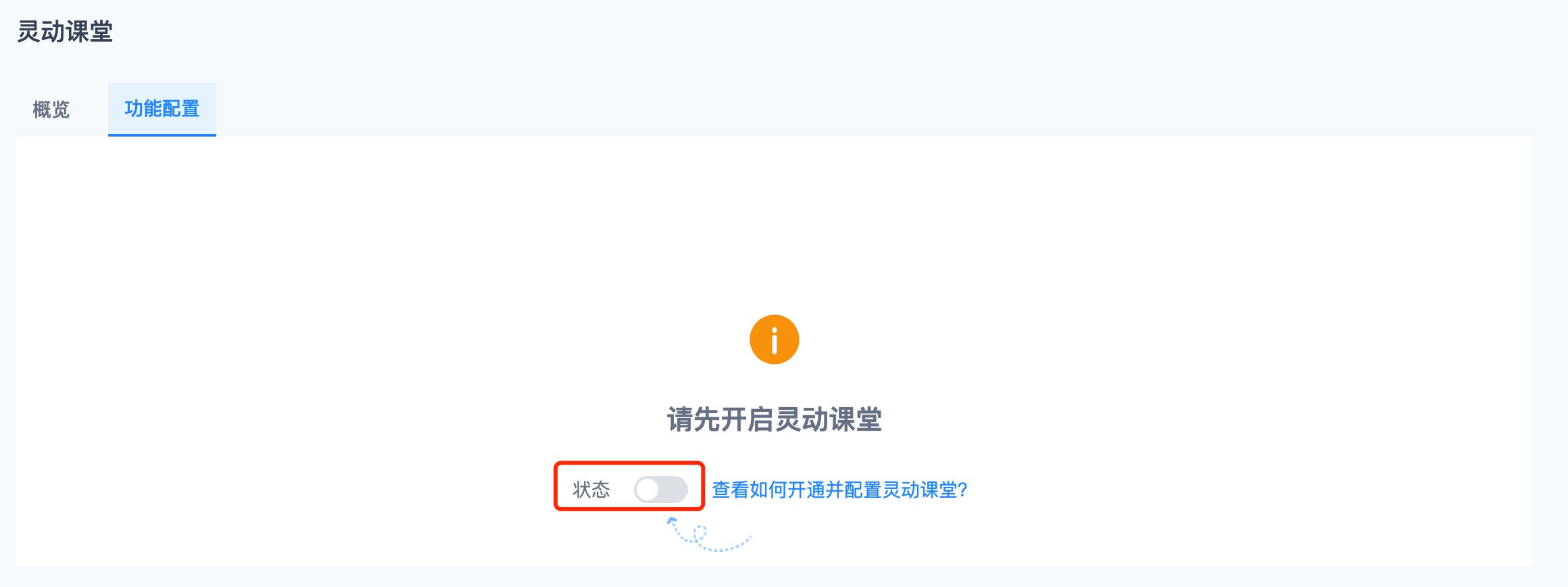This screenshot has width=1568, height=587.
Task: Select the 功能配置 tab
Action: (162, 109)
